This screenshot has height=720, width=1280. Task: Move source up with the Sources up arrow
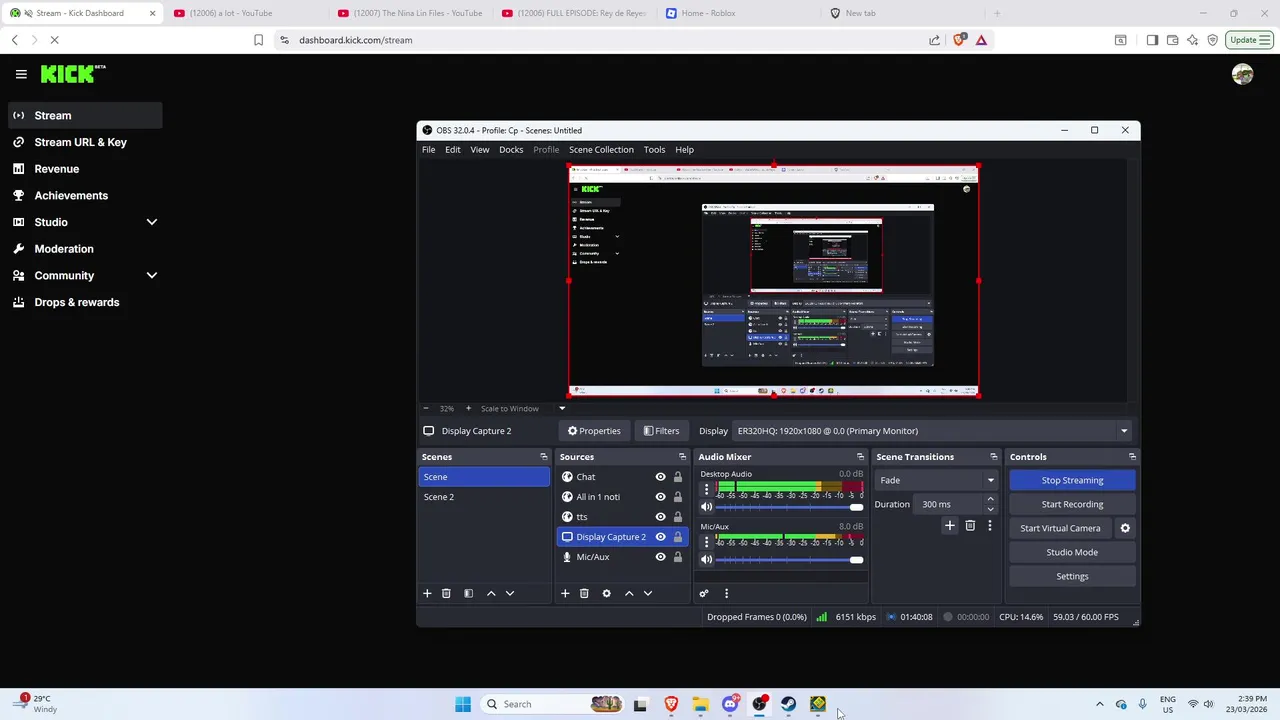pyautogui.click(x=629, y=593)
